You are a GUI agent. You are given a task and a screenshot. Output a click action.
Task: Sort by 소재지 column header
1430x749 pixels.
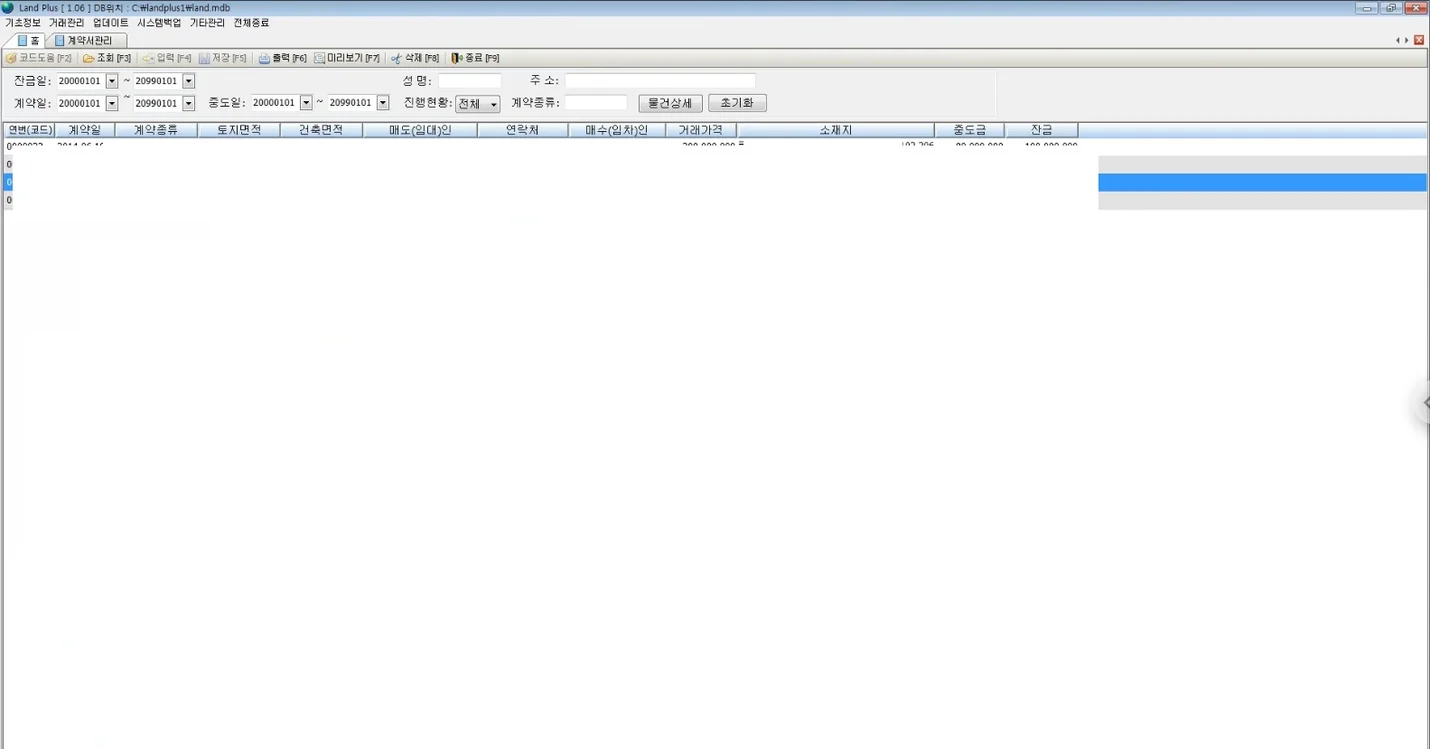coord(836,130)
